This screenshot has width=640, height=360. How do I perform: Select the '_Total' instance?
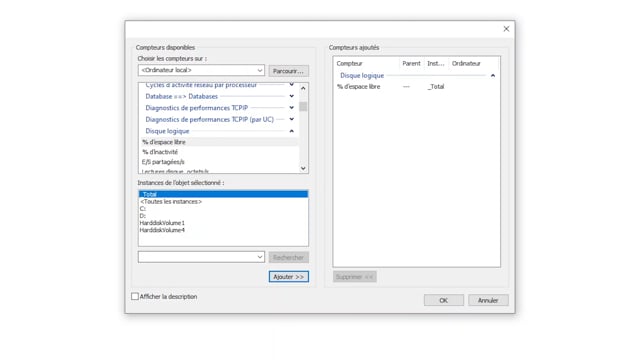tap(223, 194)
